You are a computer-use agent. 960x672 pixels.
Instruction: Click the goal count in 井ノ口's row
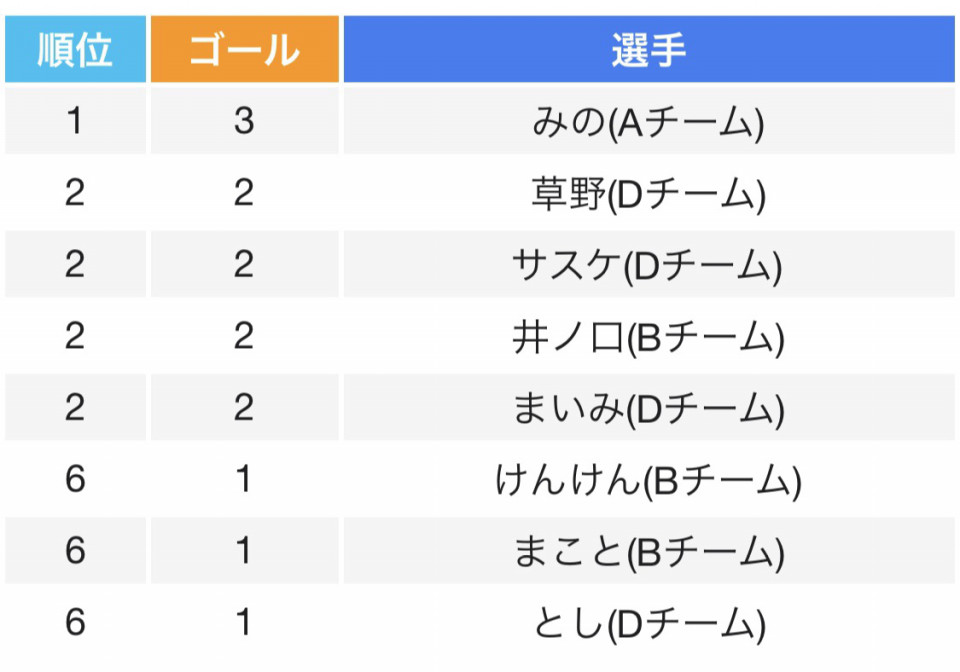pos(244,338)
